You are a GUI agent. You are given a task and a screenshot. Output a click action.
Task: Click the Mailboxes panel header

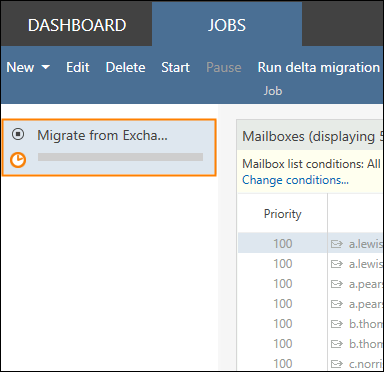310,136
